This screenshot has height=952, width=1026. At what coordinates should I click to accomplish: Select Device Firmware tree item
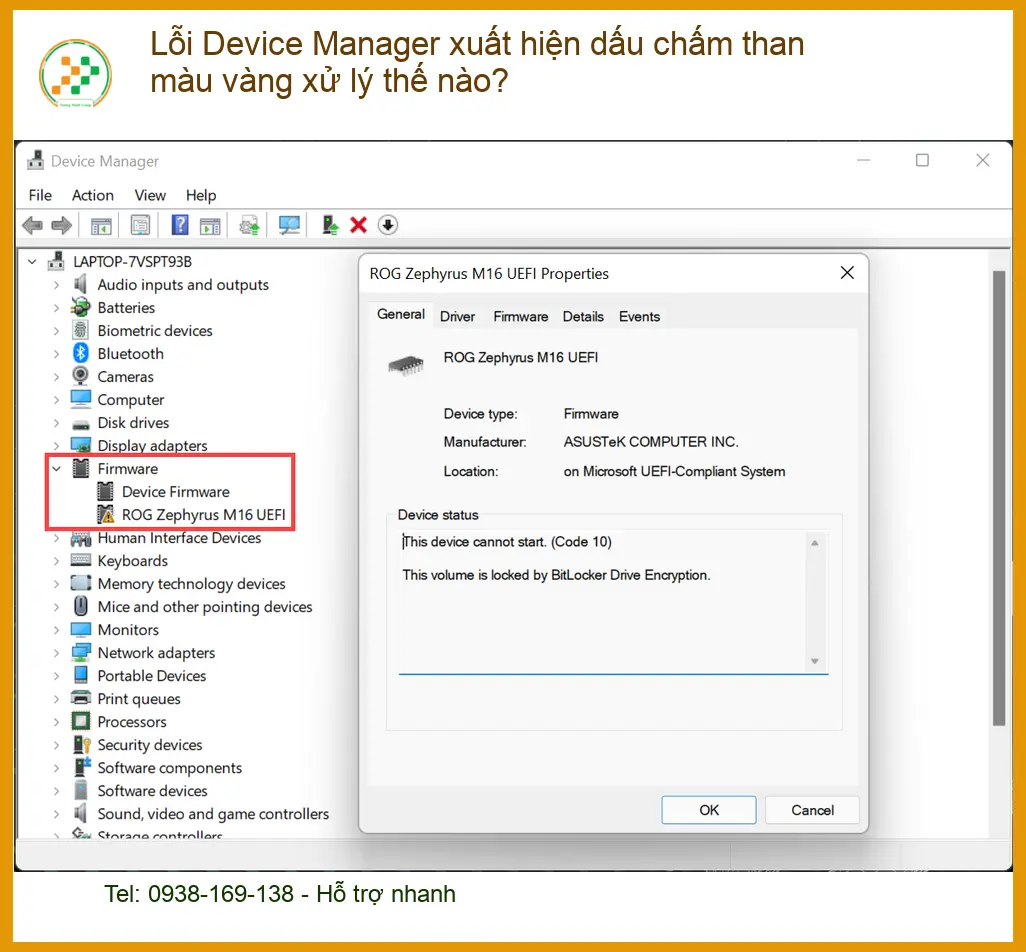click(x=175, y=492)
